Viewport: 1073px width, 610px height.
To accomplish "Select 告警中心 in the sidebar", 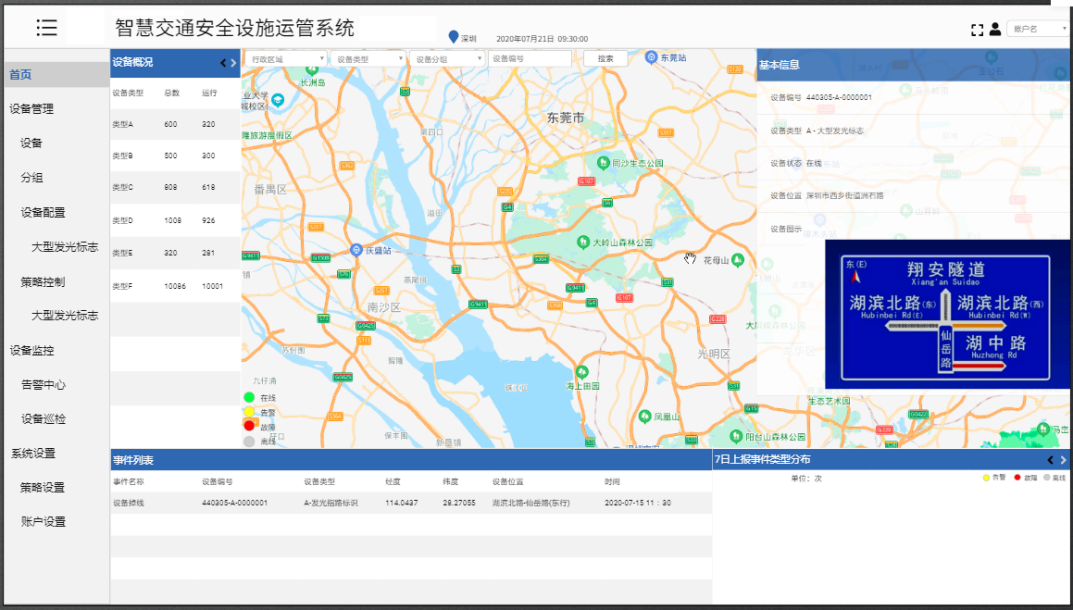I will pyautogui.click(x=43, y=384).
